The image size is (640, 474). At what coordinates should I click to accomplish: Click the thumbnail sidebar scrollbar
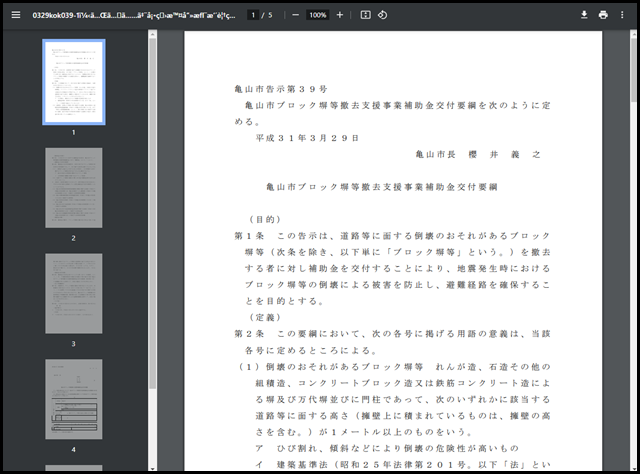pos(152,200)
